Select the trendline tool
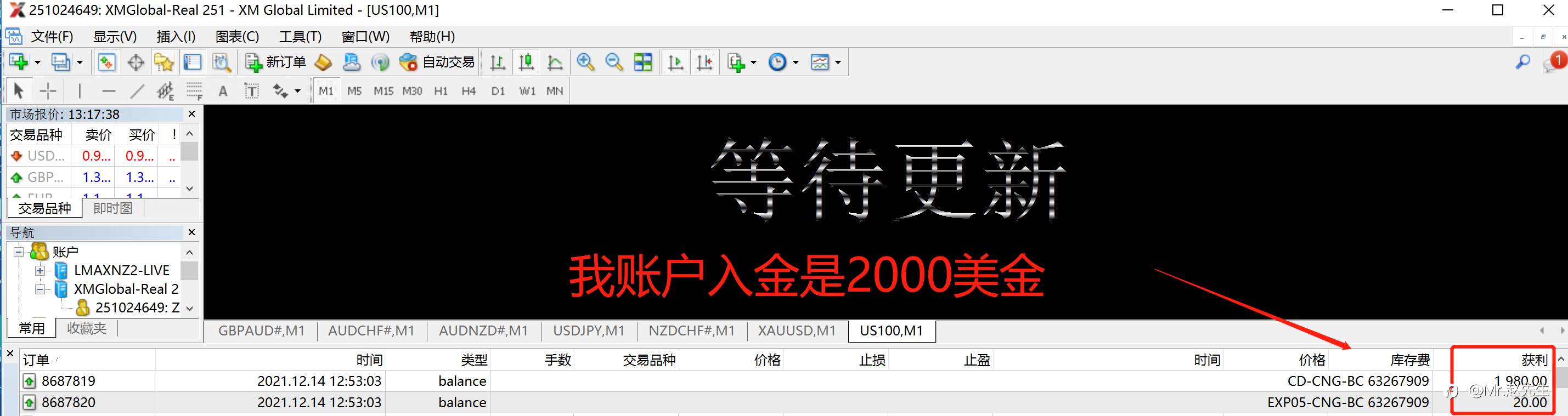1568x416 pixels. 138,91
